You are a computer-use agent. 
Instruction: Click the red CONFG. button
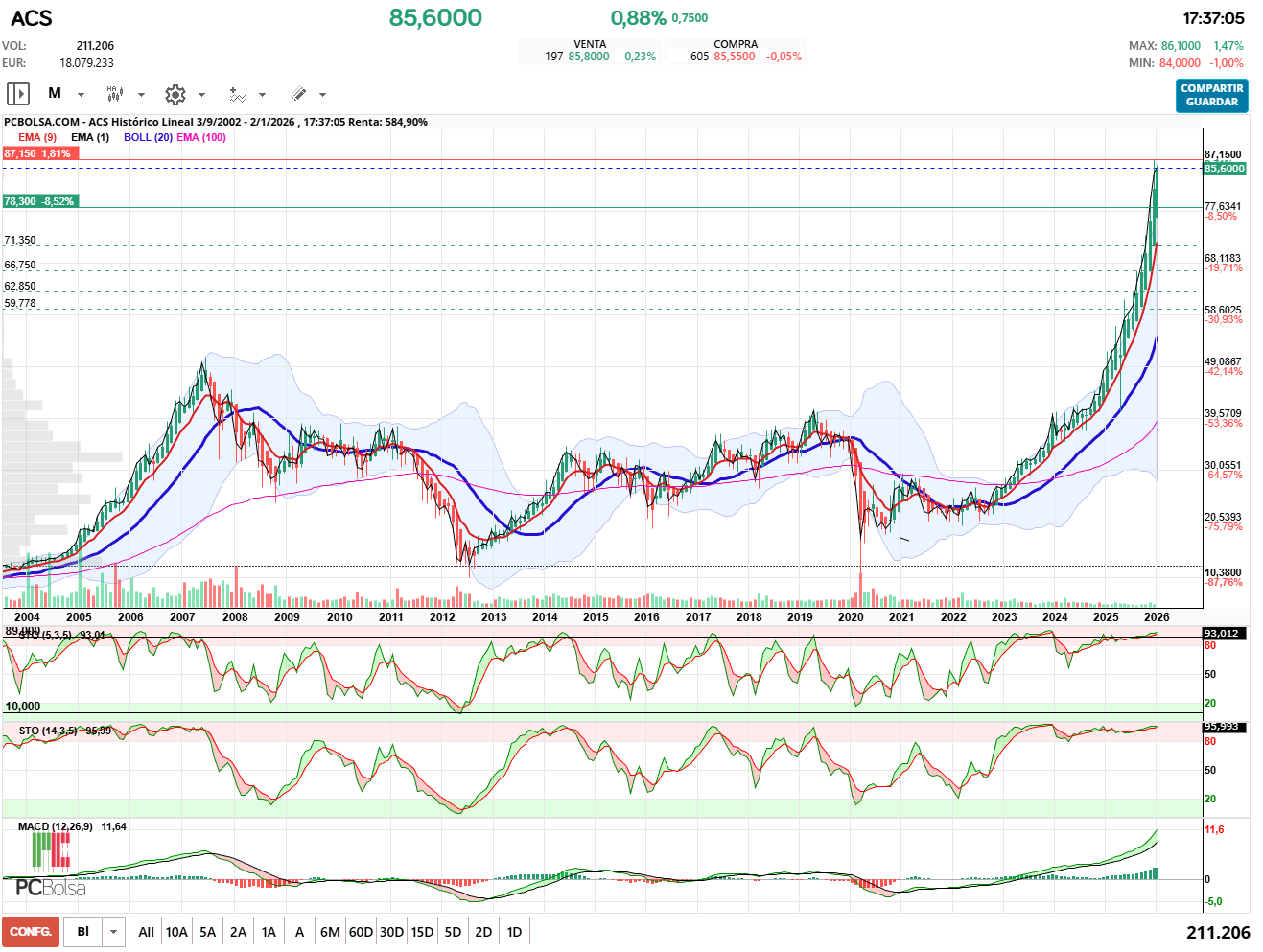[31, 932]
